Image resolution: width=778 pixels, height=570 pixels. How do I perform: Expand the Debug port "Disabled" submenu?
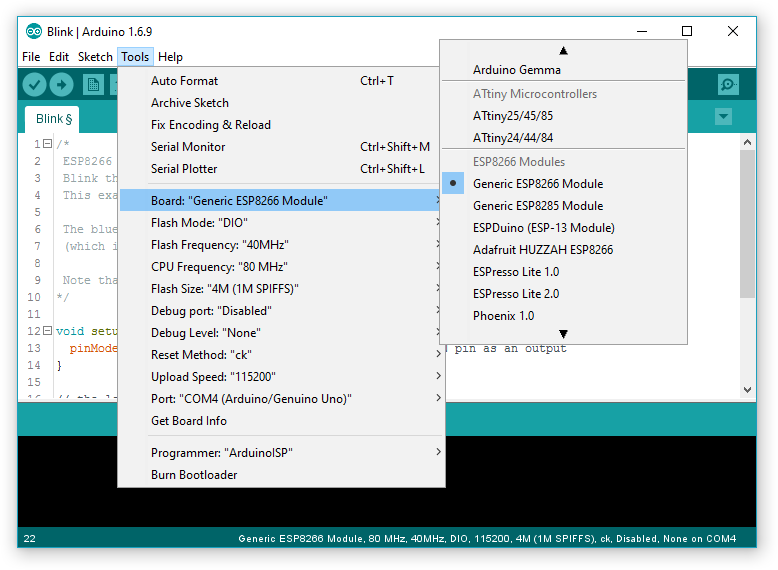pyautogui.click(x=281, y=311)
